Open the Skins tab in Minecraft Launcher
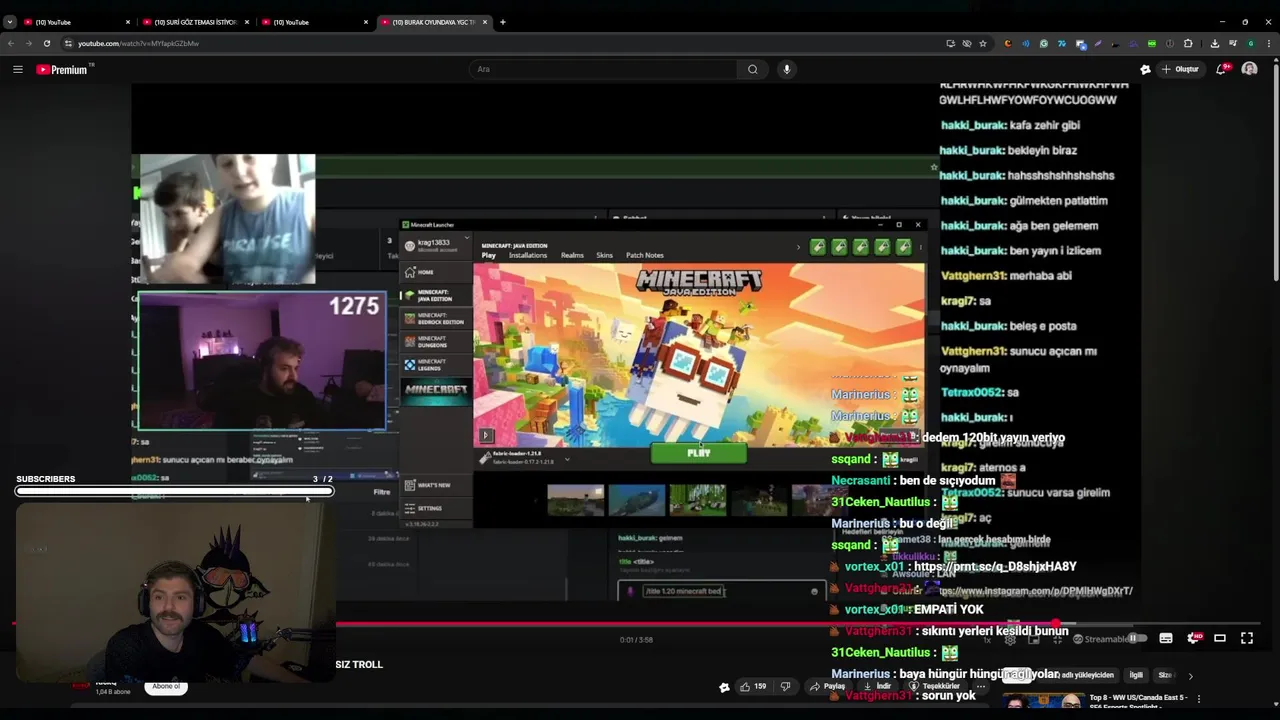This screenshot has width=1280, height=720. pyautogui.click(x=605, y=255)
